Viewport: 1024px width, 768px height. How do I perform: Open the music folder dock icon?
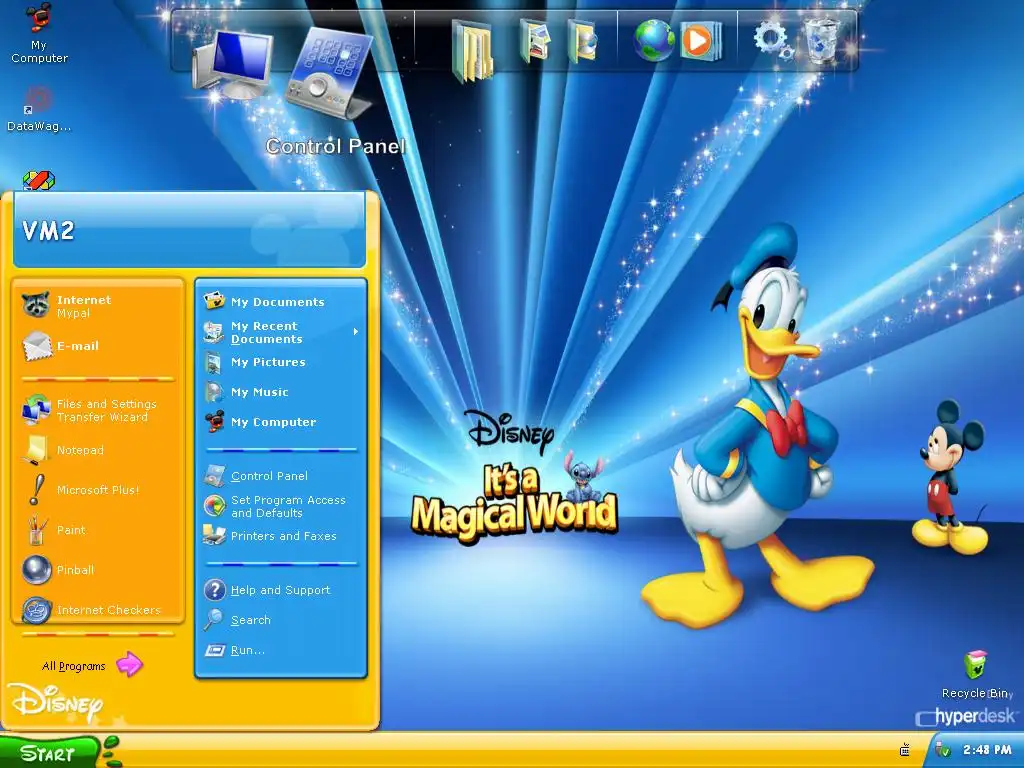click(583, 40)
